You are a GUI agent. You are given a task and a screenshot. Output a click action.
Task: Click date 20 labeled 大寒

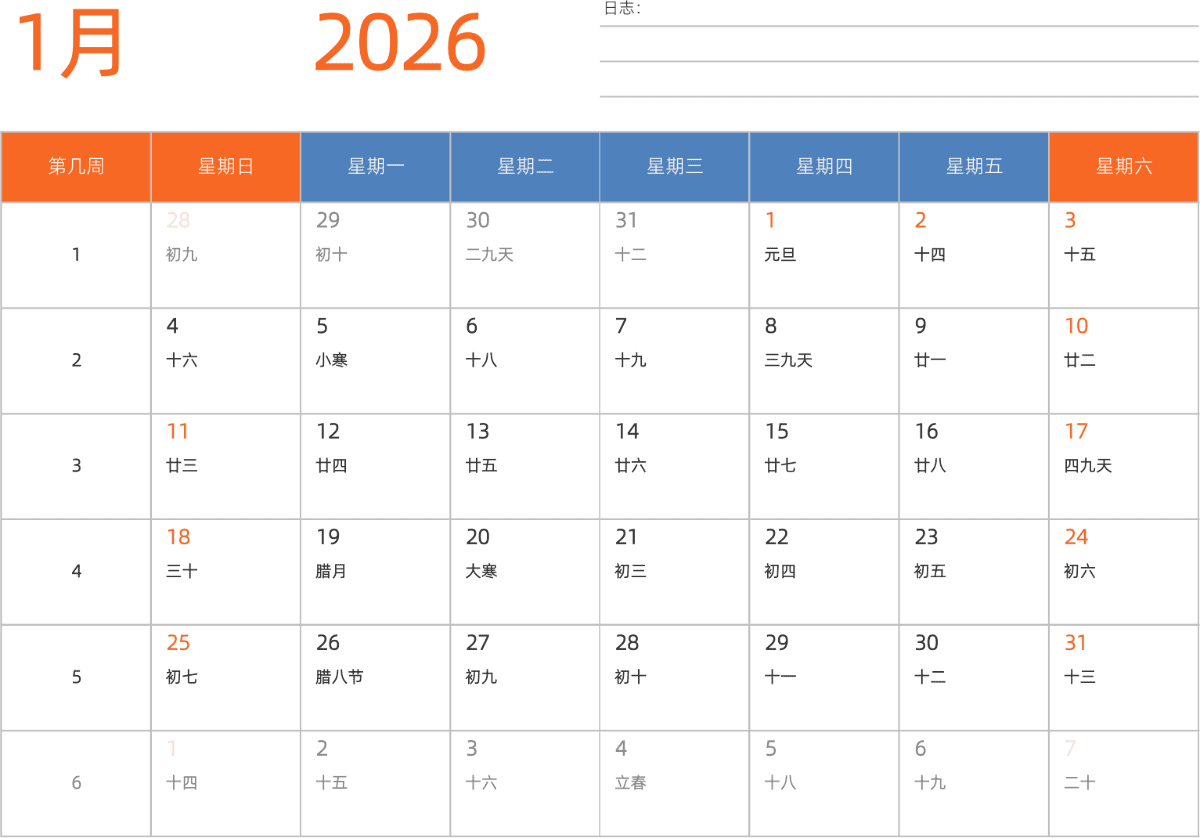pos(525,572)
